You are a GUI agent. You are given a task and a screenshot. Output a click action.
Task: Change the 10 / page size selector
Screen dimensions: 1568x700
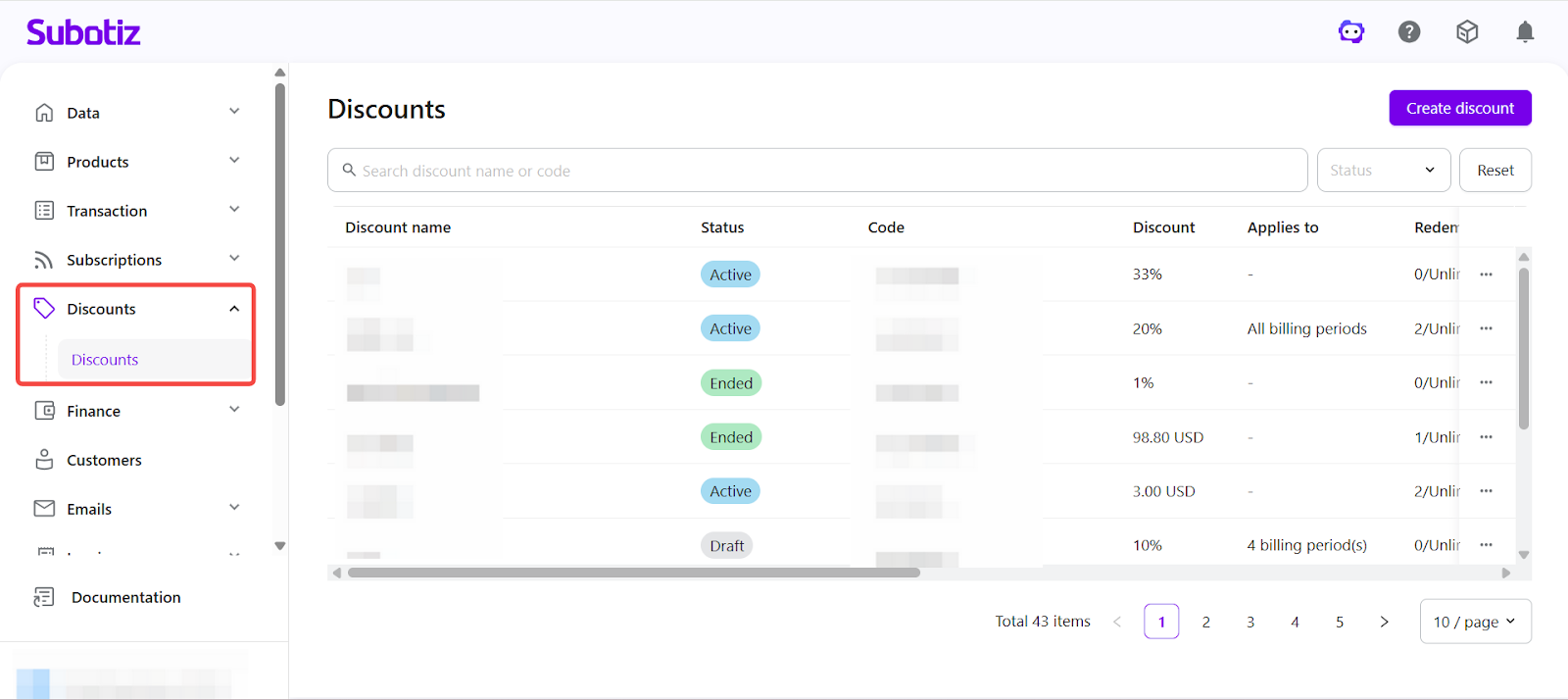point(1475,622)
